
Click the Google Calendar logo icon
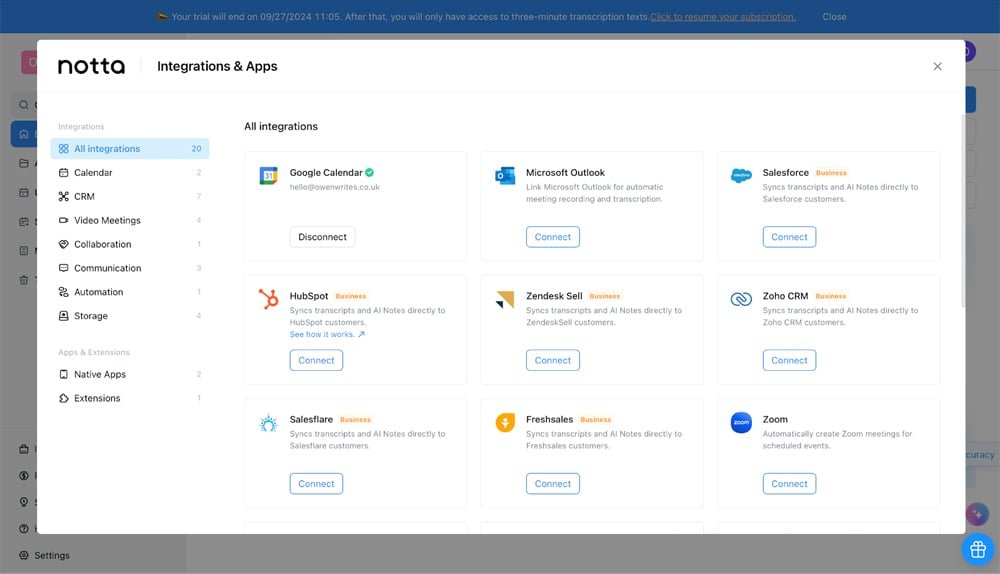pos(268,176)
